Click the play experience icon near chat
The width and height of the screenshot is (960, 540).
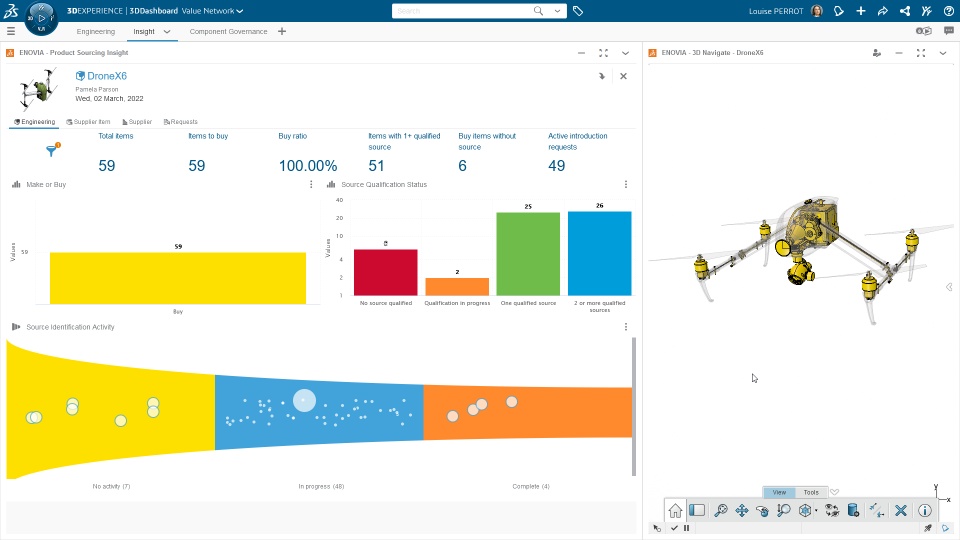pyautogui.click(x=923, y=31)
